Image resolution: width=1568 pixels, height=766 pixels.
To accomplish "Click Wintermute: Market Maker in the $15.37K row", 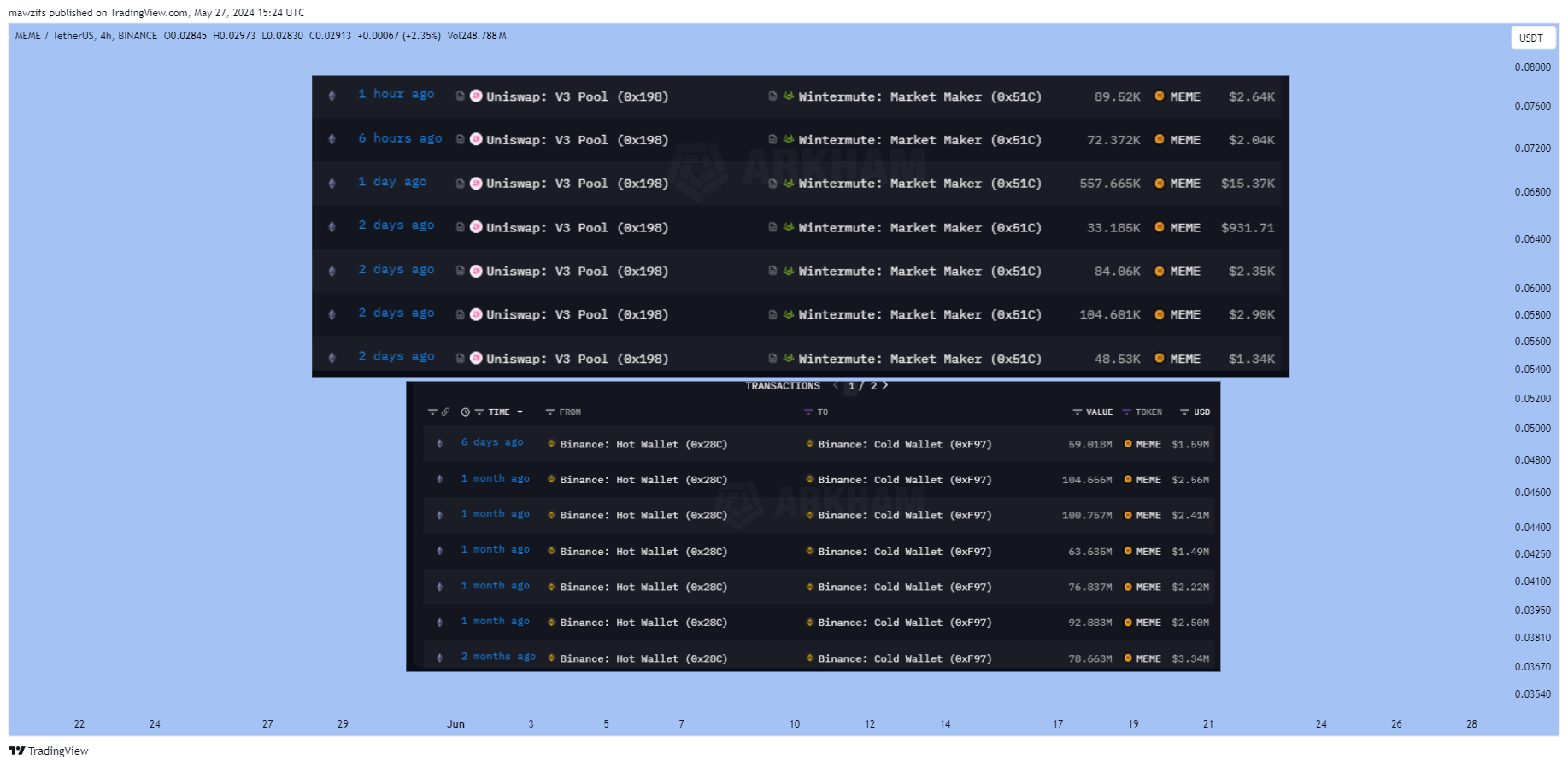I will coord(919,184).
